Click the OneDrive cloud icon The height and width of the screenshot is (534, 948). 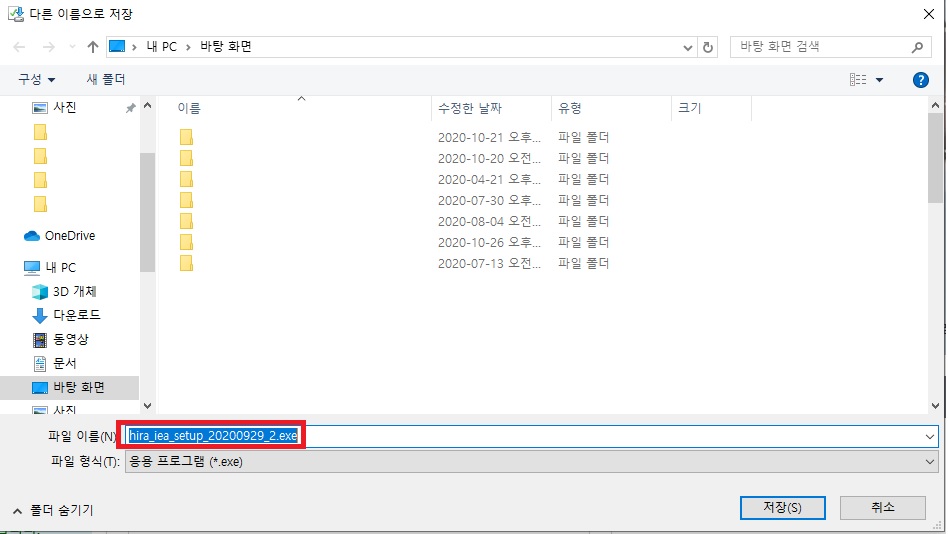31,236
